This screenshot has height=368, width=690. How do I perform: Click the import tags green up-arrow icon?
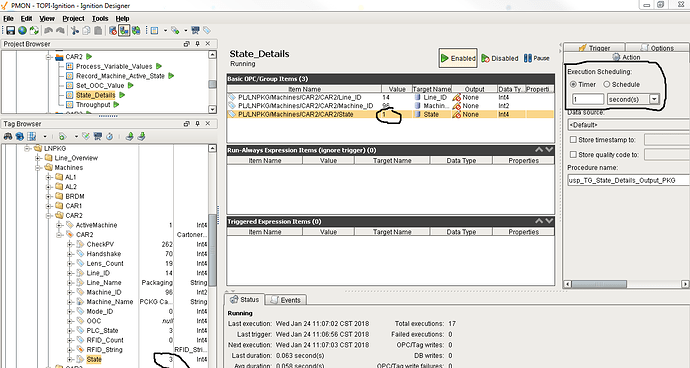(x=129, y=136)
